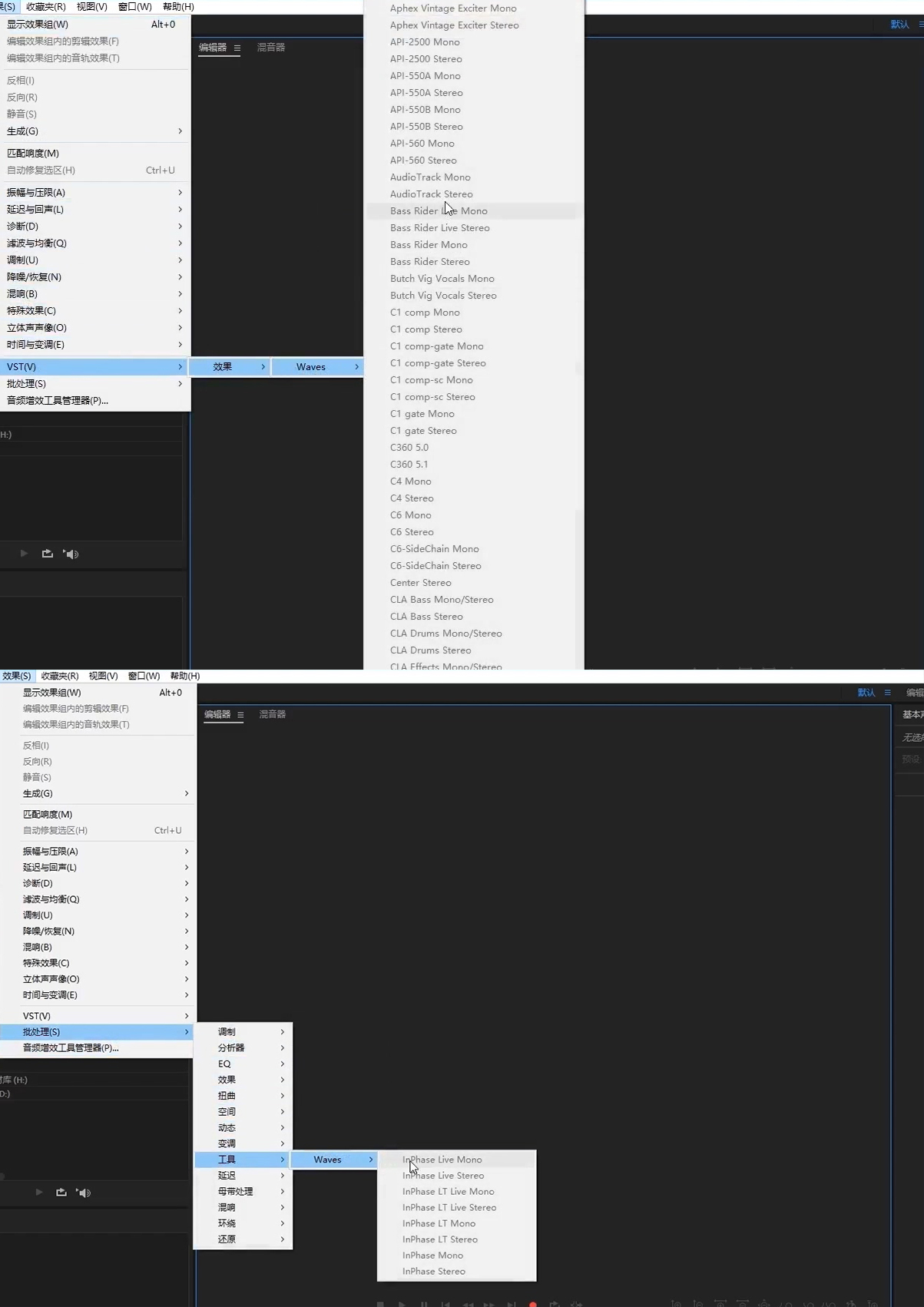Click the red Record button in transport

(532, 1304)
